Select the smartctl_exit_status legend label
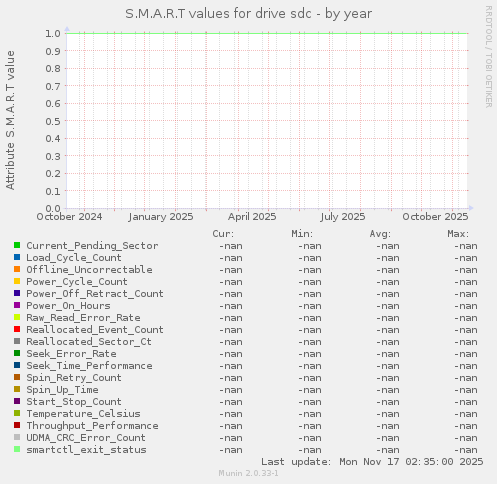497x484 pixels. tap(86, 450)
